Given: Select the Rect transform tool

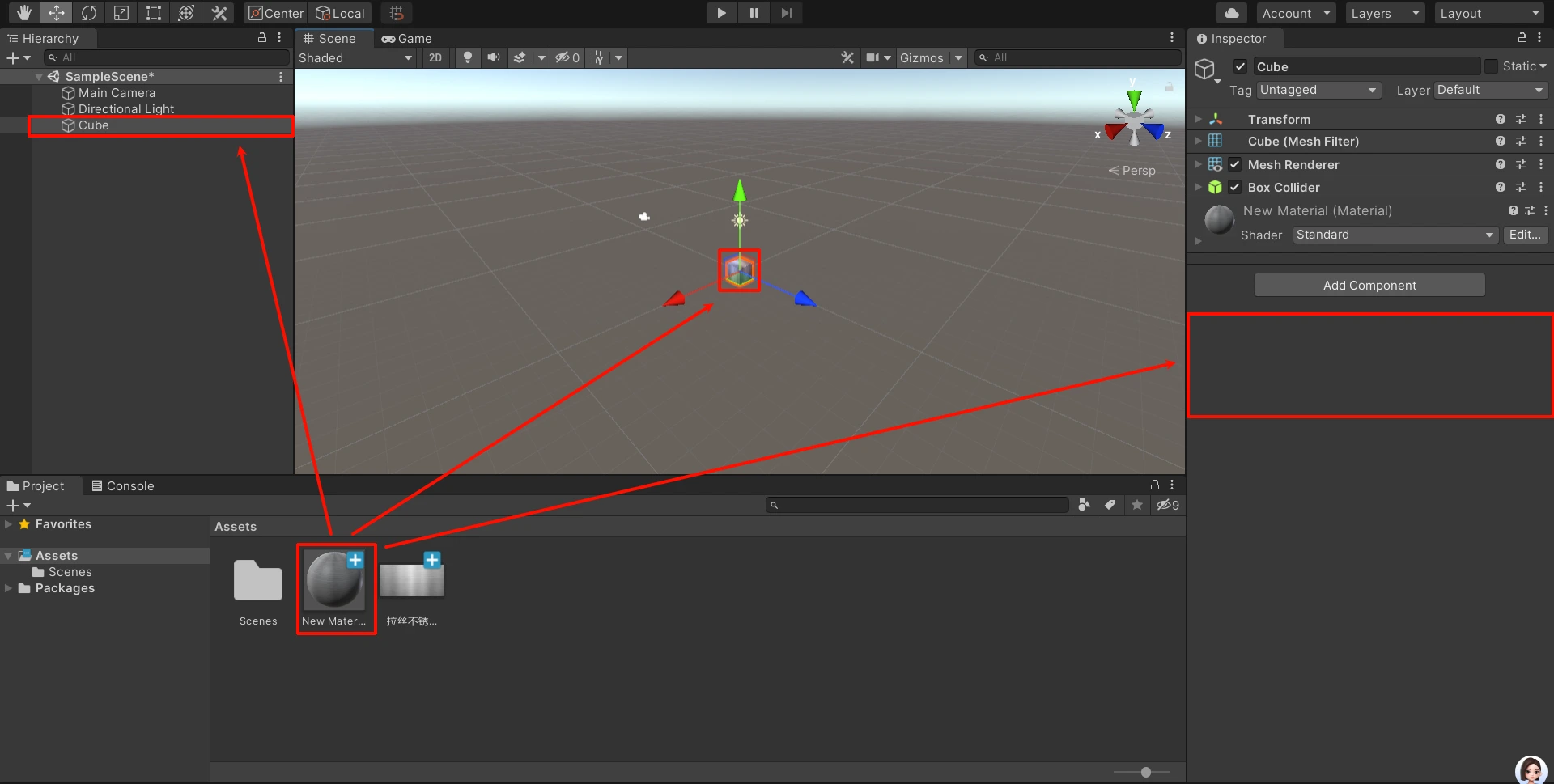Looking at the screenshot, I should click(153, 13).
